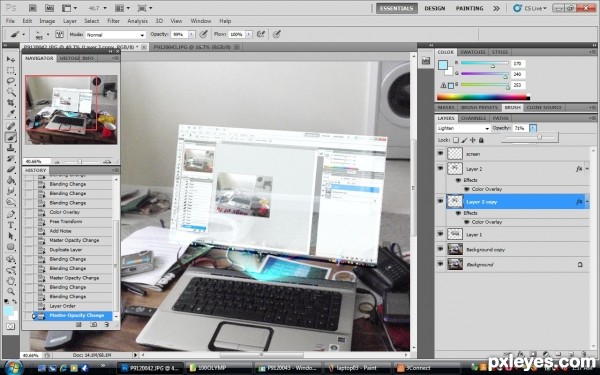600x375 pixels.
Task: Open the Brush Preset picker dropdown
Action: click(48, 34)
